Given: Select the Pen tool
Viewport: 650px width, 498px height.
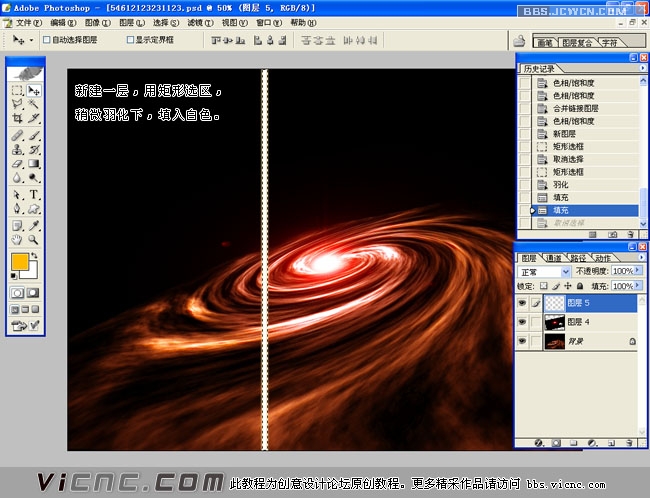Looking at the screenshot, I should tap(17, 209).
